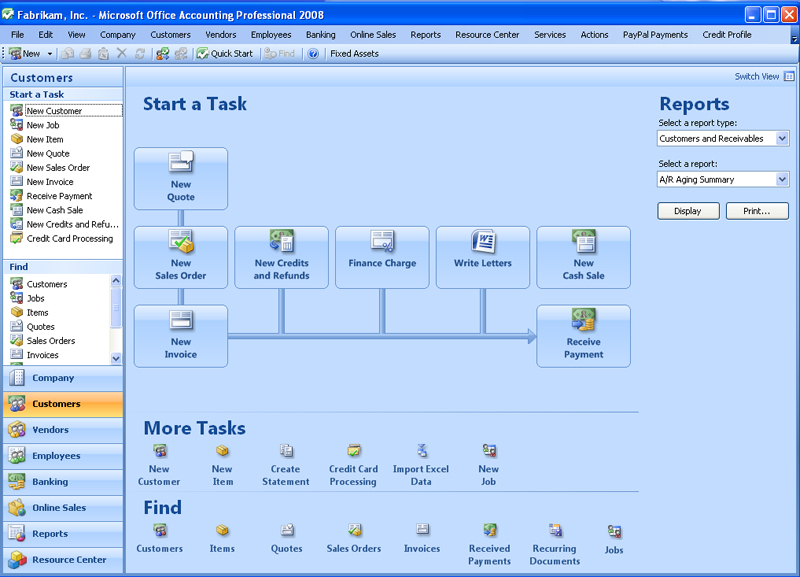Screen dimensions: 800x577
Task: Expand the New button dropdown arrow in toolbar
Action: (50, 54)
